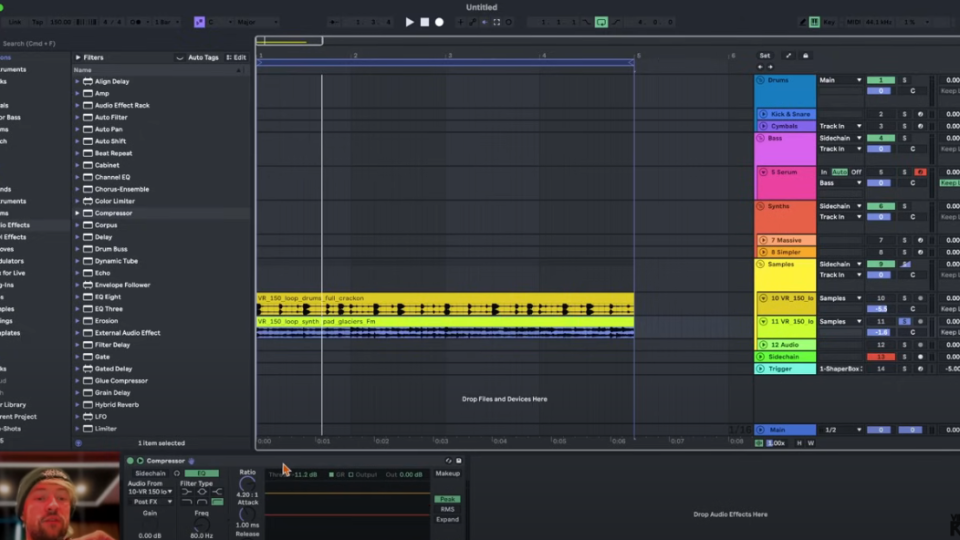Screen dimensions: 960x540
Task: Open the Audio From 10-VR 150 dropdown
Action: click(150, 492)
